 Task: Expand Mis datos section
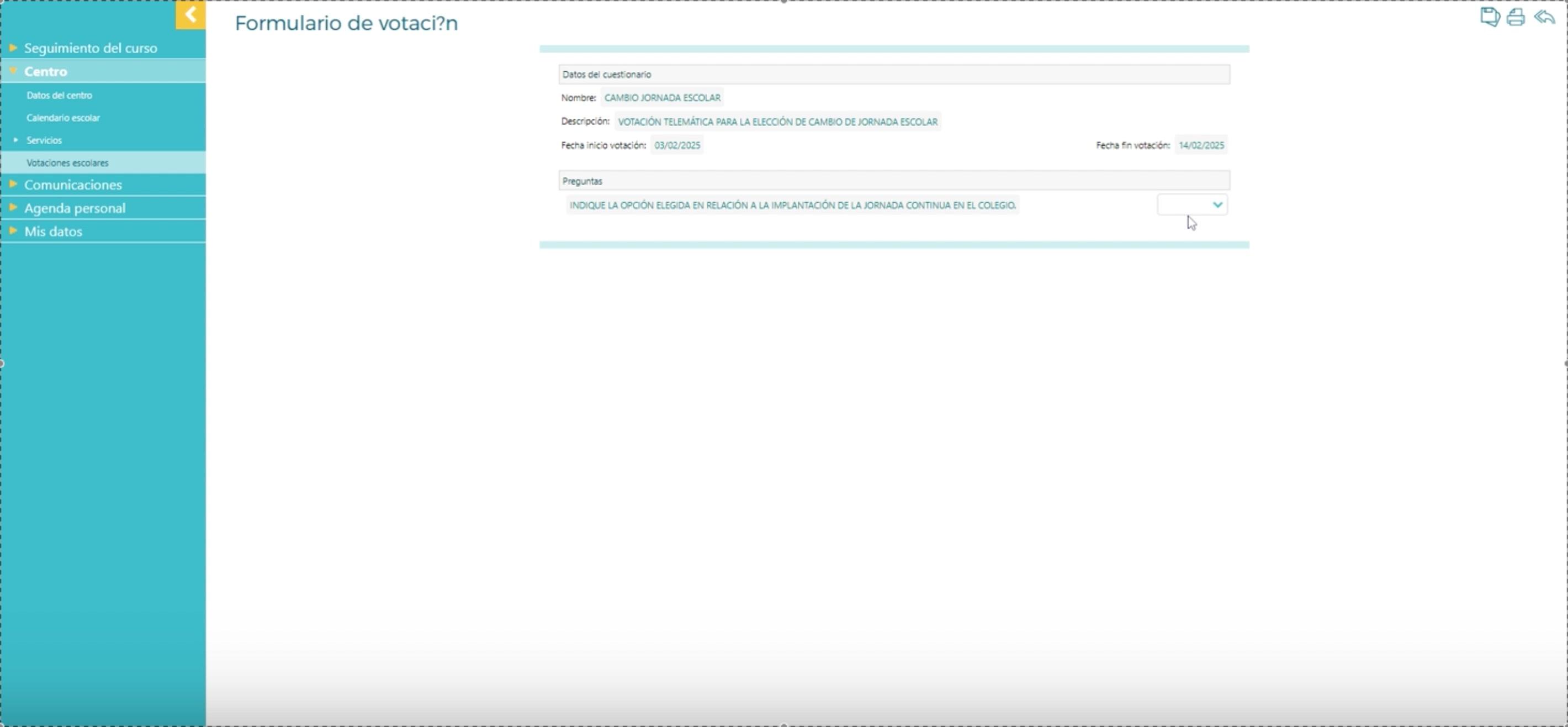pos(53,231)
